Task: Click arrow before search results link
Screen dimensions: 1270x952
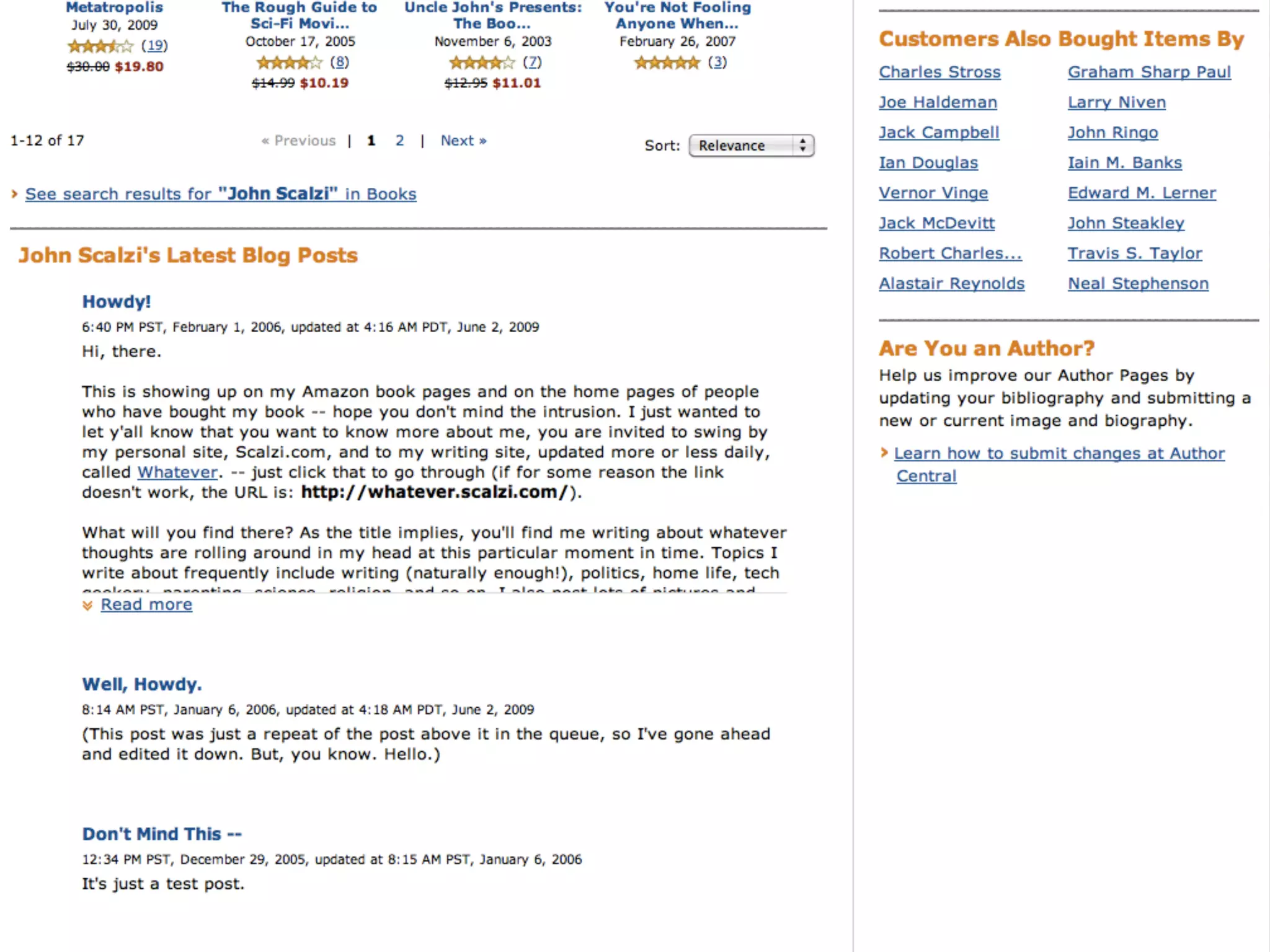Action: click(x=14, y=194)
